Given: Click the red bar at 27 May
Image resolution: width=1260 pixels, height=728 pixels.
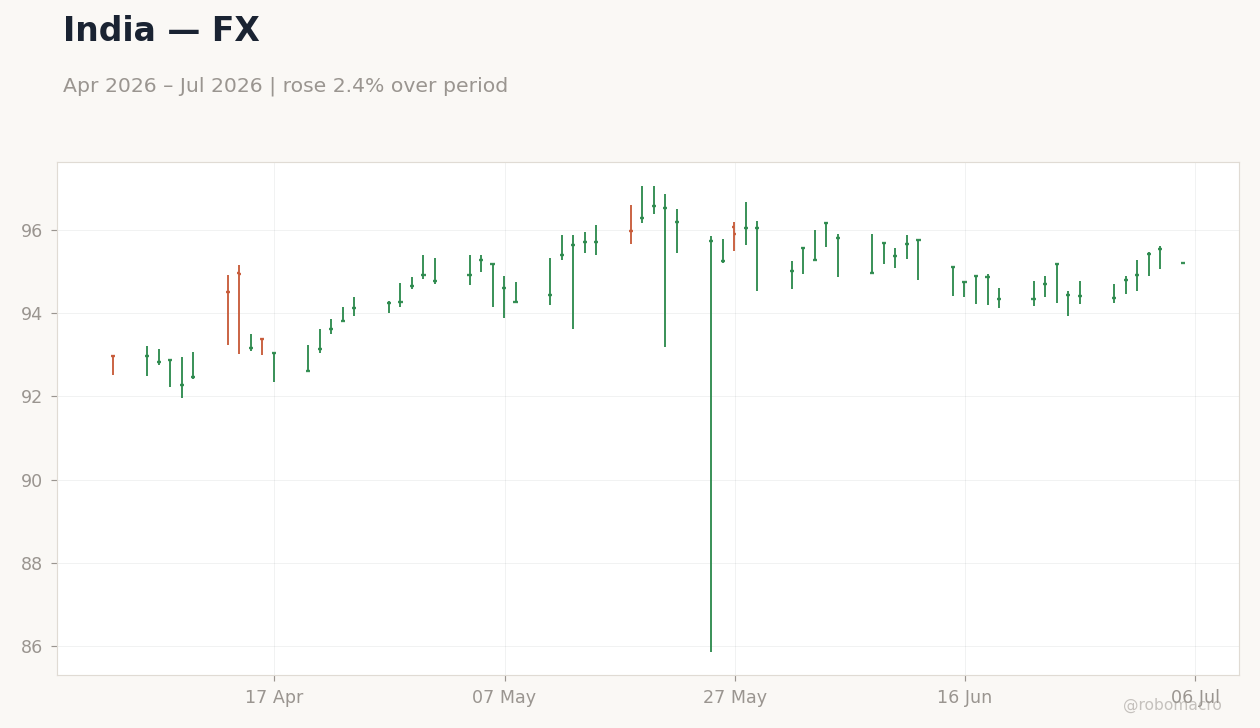Looking at the screenshot, I should pyautogui.click(x=734, y=236).
